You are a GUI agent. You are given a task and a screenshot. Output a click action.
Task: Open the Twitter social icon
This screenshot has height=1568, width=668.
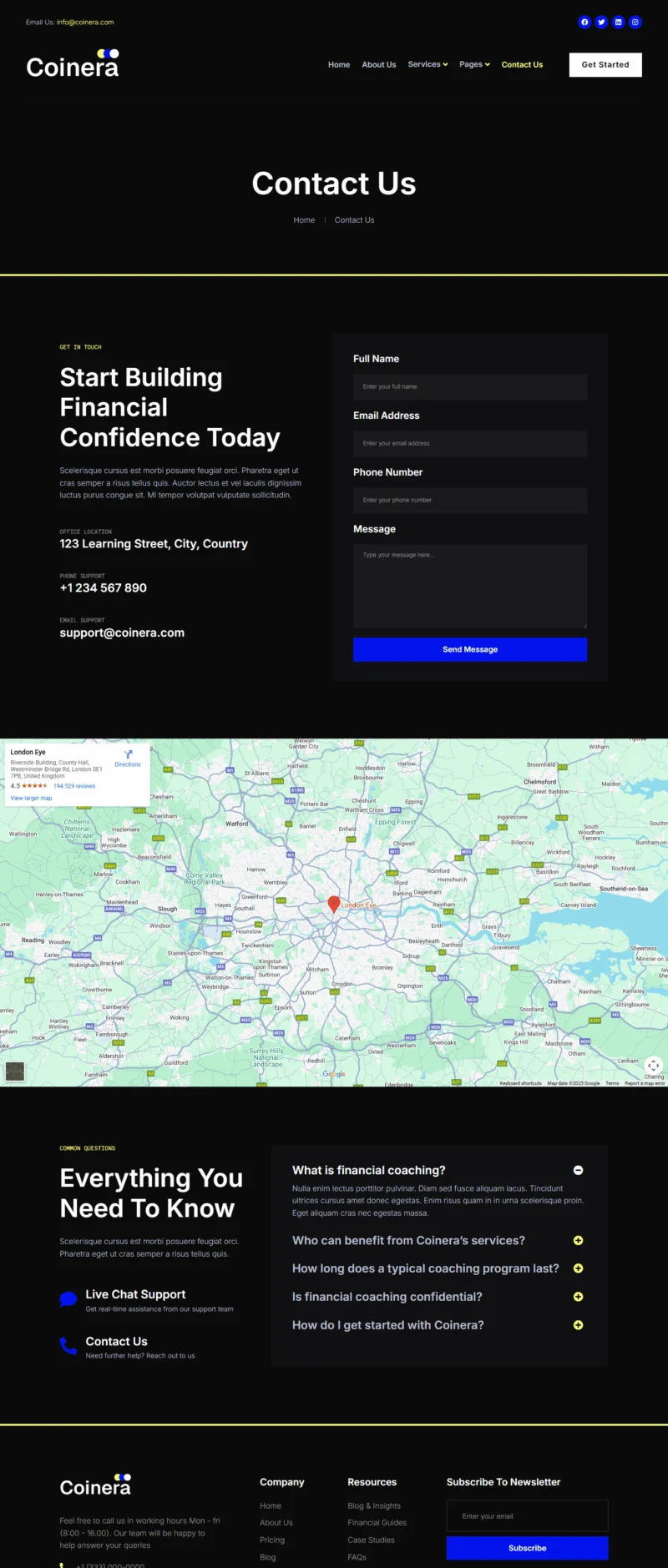click(601, 23)
